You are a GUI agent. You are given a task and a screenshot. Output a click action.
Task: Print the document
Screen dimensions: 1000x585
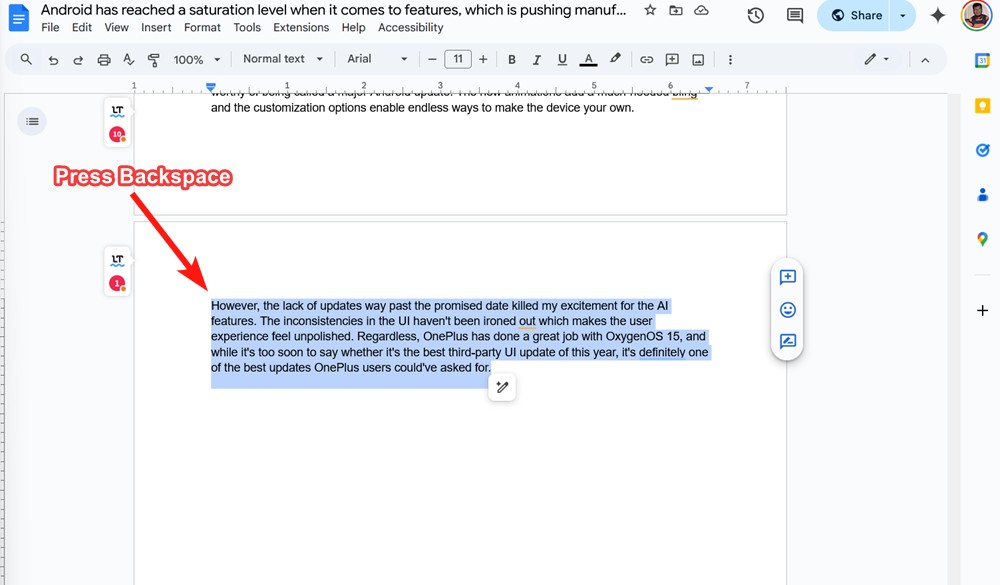click(103, 59)
